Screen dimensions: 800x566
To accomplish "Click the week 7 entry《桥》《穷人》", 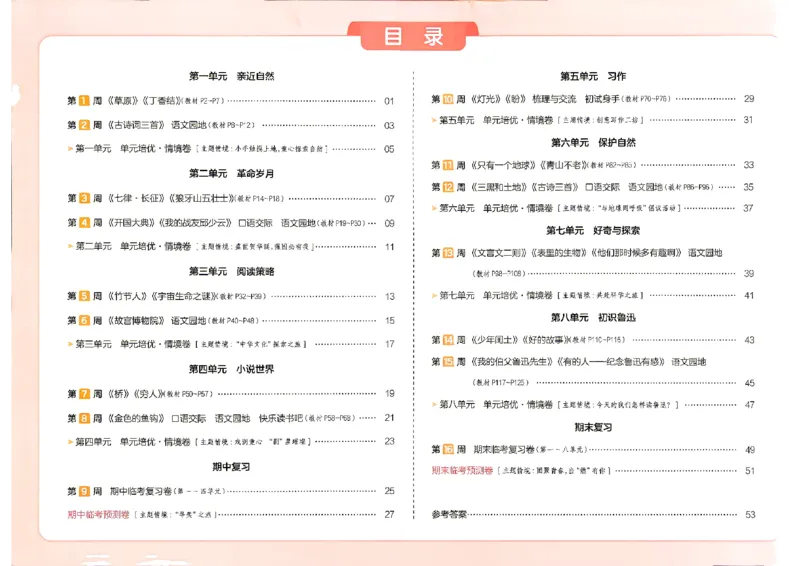I will [231, 393].
